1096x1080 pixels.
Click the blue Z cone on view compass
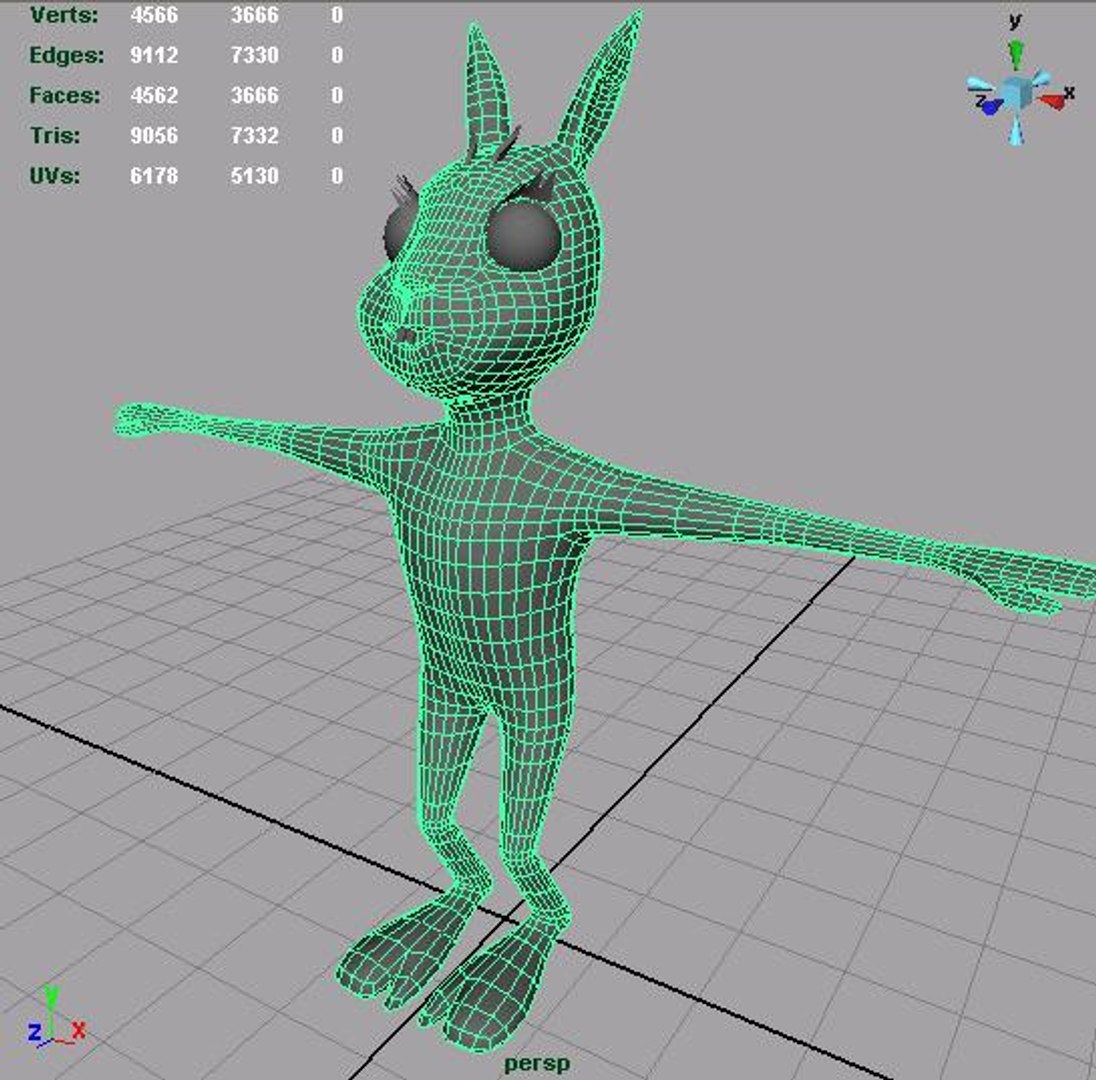[991, 105]
